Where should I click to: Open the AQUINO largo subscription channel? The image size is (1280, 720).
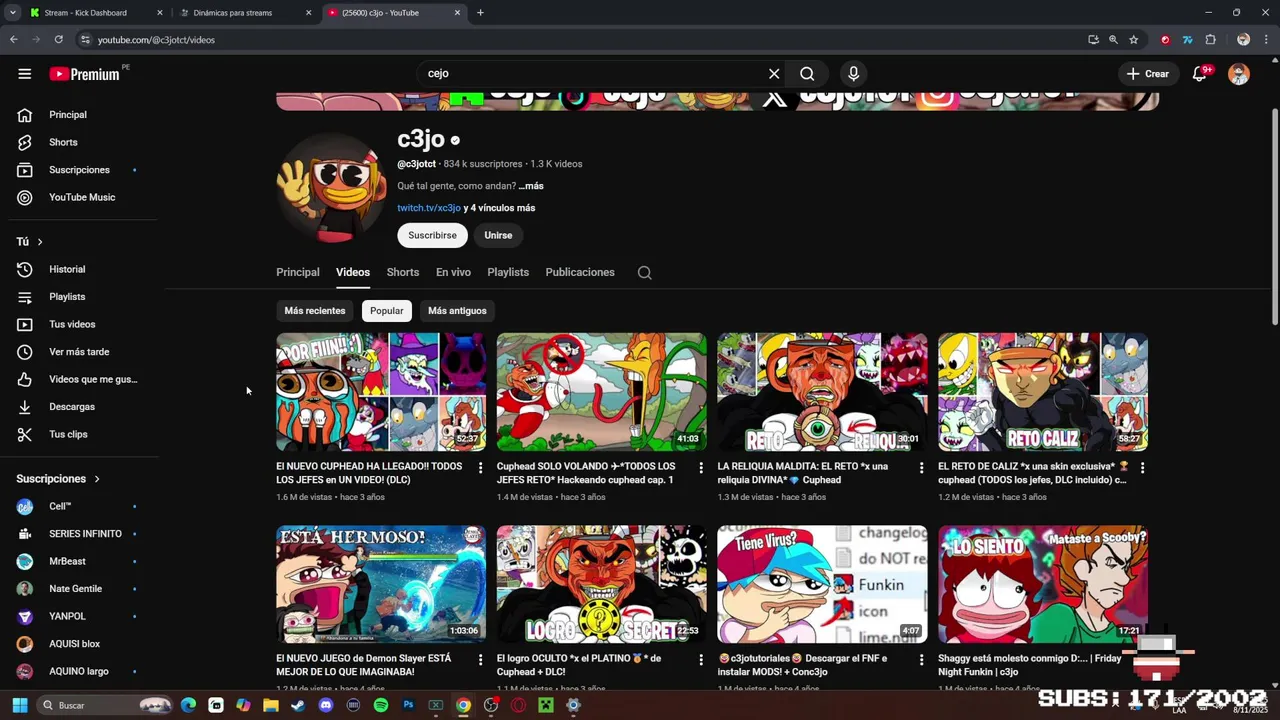(79, 671)
